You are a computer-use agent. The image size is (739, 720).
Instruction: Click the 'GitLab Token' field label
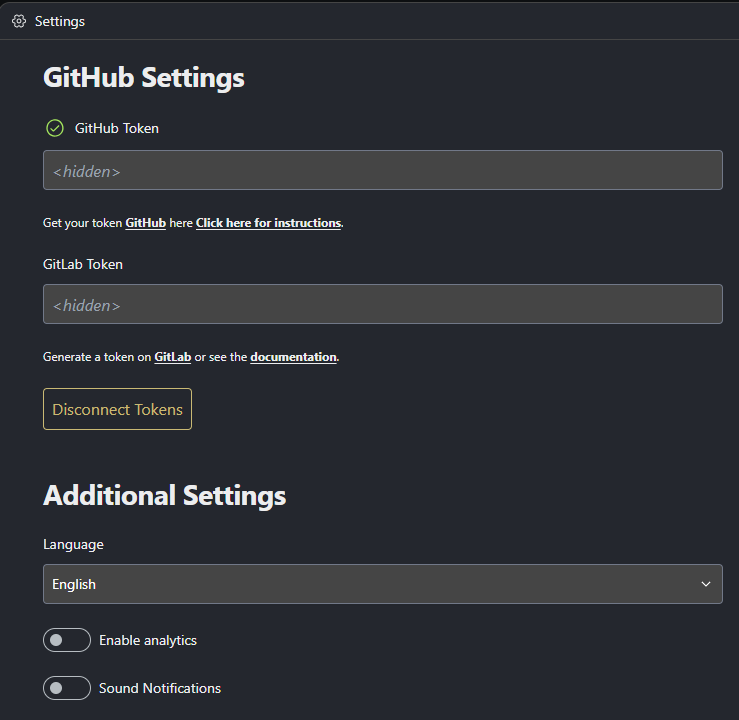point(83,265)
